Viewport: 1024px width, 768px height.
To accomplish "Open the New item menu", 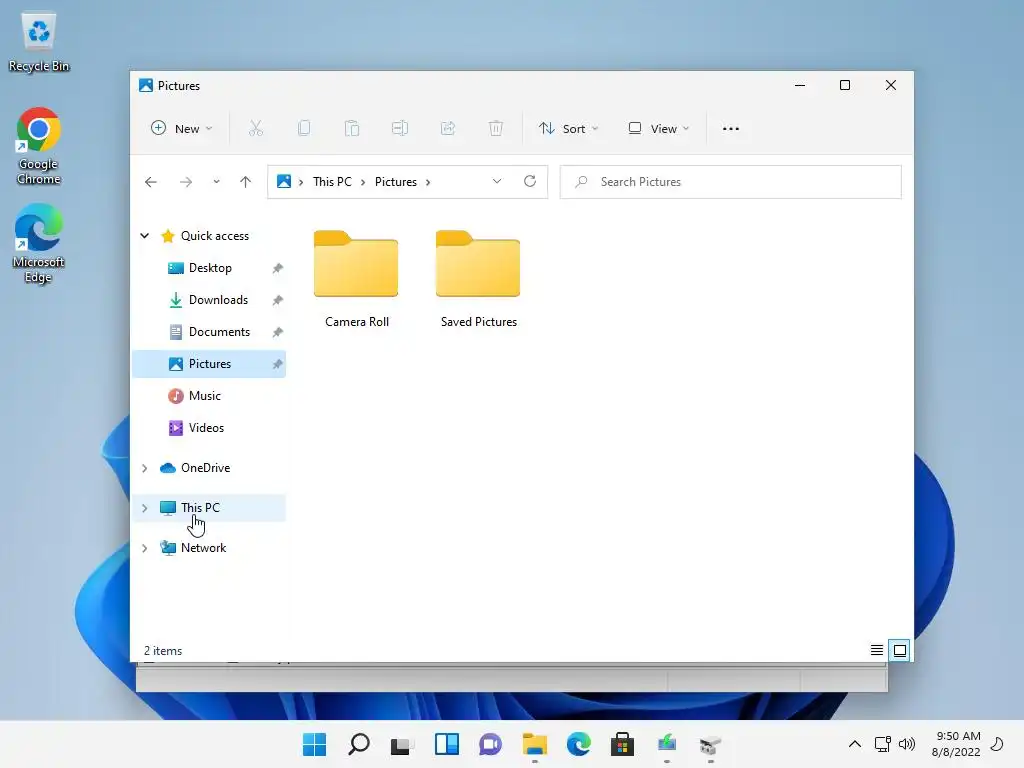I will pyautogui.click(x=182, y=129).
